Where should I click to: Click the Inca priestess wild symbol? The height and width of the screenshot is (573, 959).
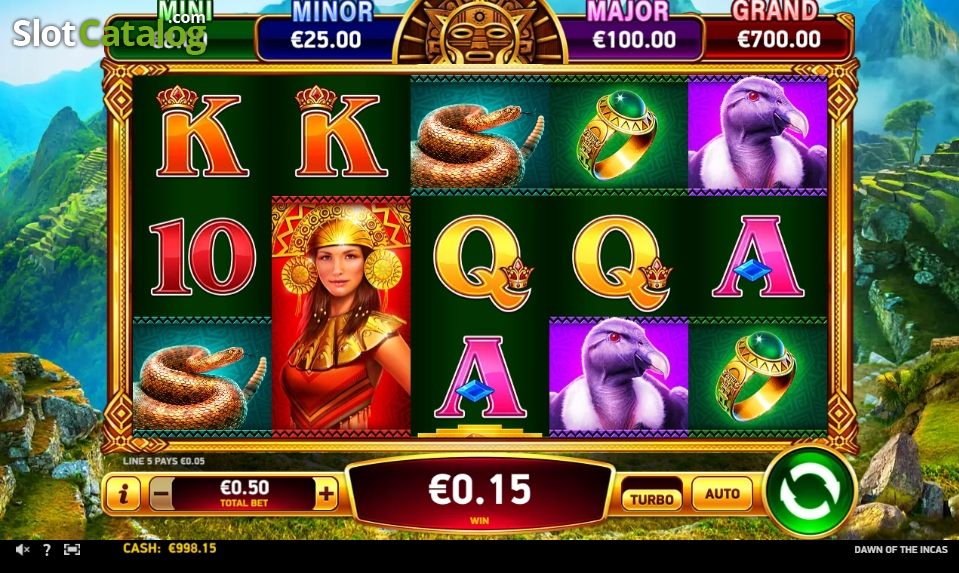click(341, 313)
